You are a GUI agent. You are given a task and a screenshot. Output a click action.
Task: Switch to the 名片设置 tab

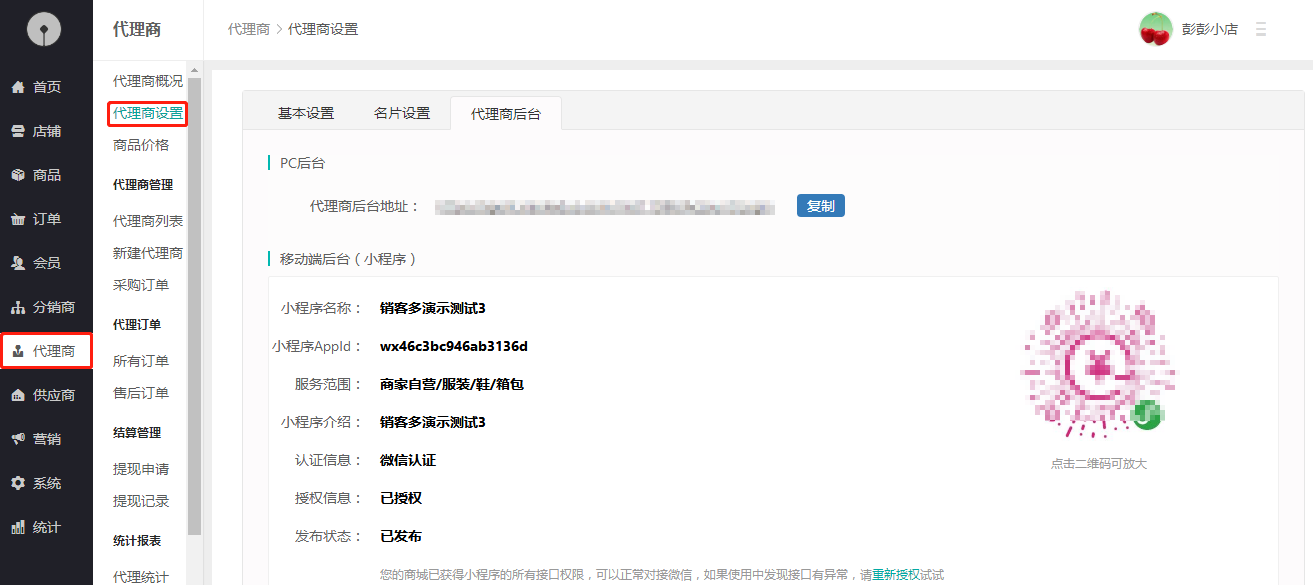402,114
